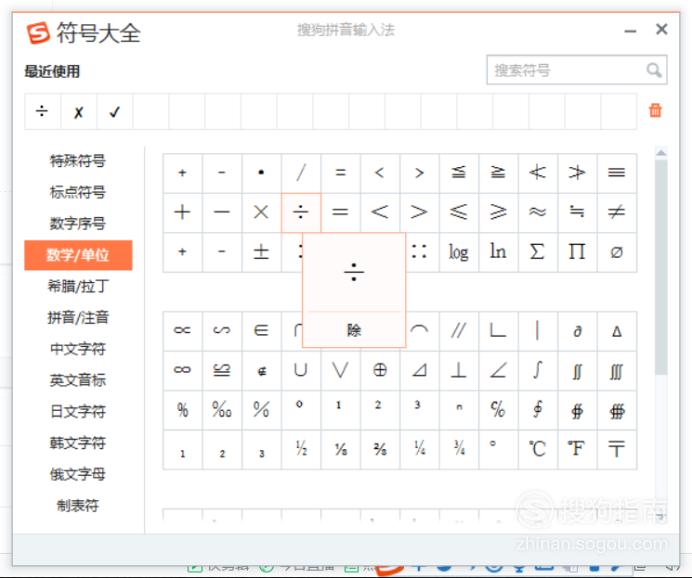The image size is (692, 578).
Task: Insert the ≠ not-equal symbol
Action: pos(617,212)
